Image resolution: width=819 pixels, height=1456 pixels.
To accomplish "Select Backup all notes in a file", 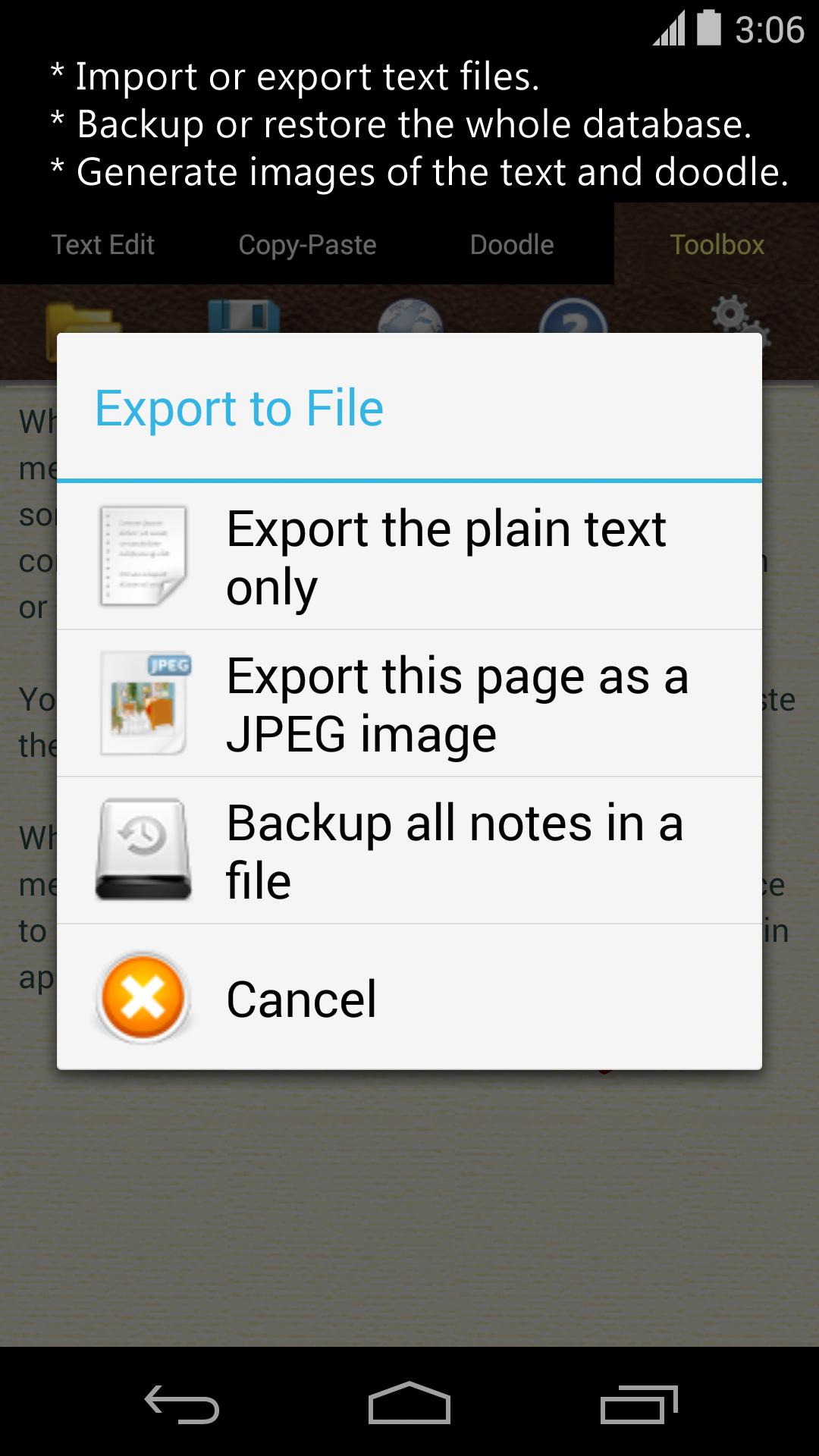I will [409, 851].
